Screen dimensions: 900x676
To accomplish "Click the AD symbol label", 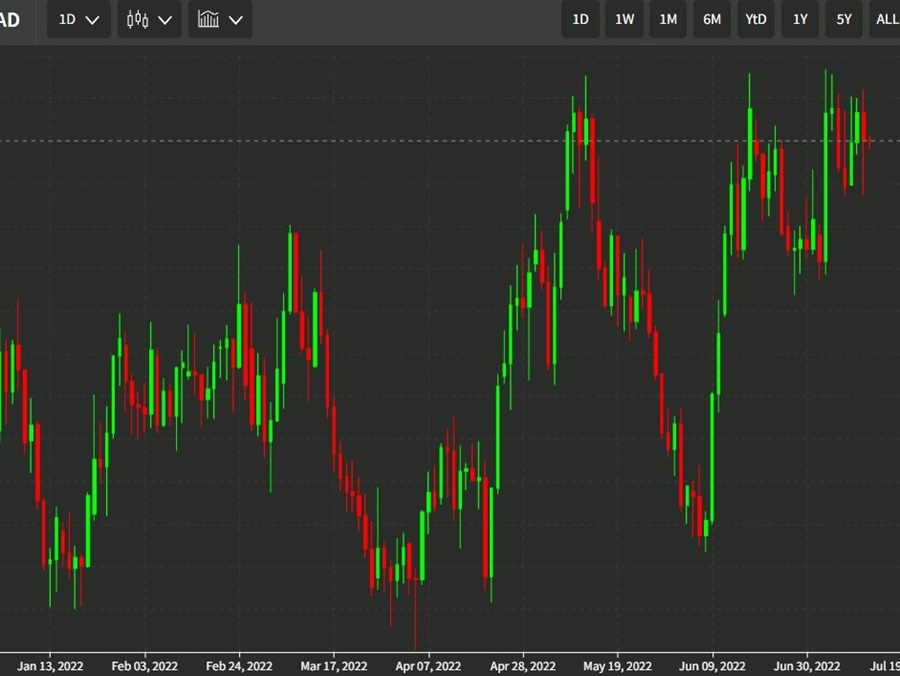I will pos(10,20).
